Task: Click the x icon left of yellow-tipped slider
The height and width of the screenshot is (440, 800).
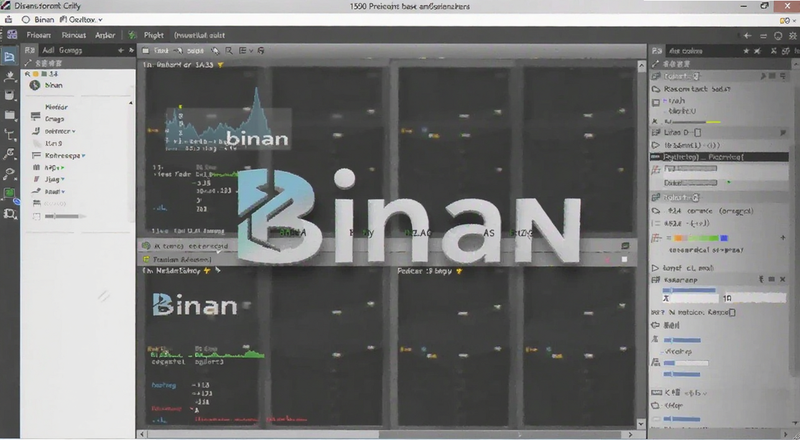Action: [655, 121]
